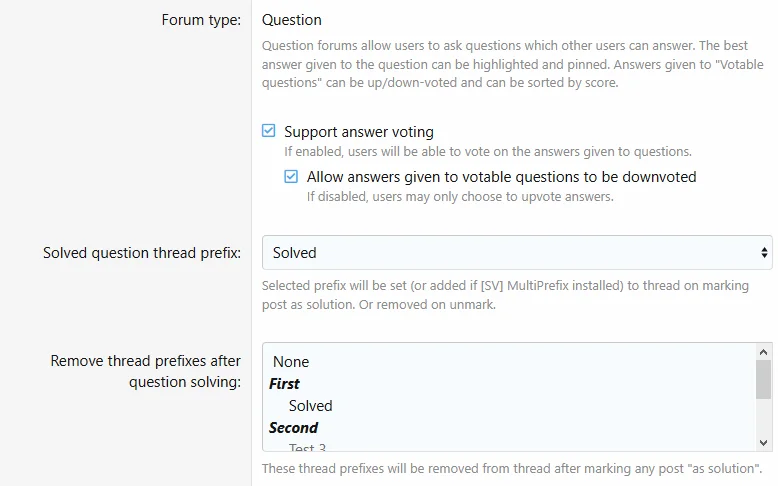Image resolution: width=778 pixels, height=486 pixels.
Task: Click the list's scroll down arrow
Action: (x=764, y=441)
